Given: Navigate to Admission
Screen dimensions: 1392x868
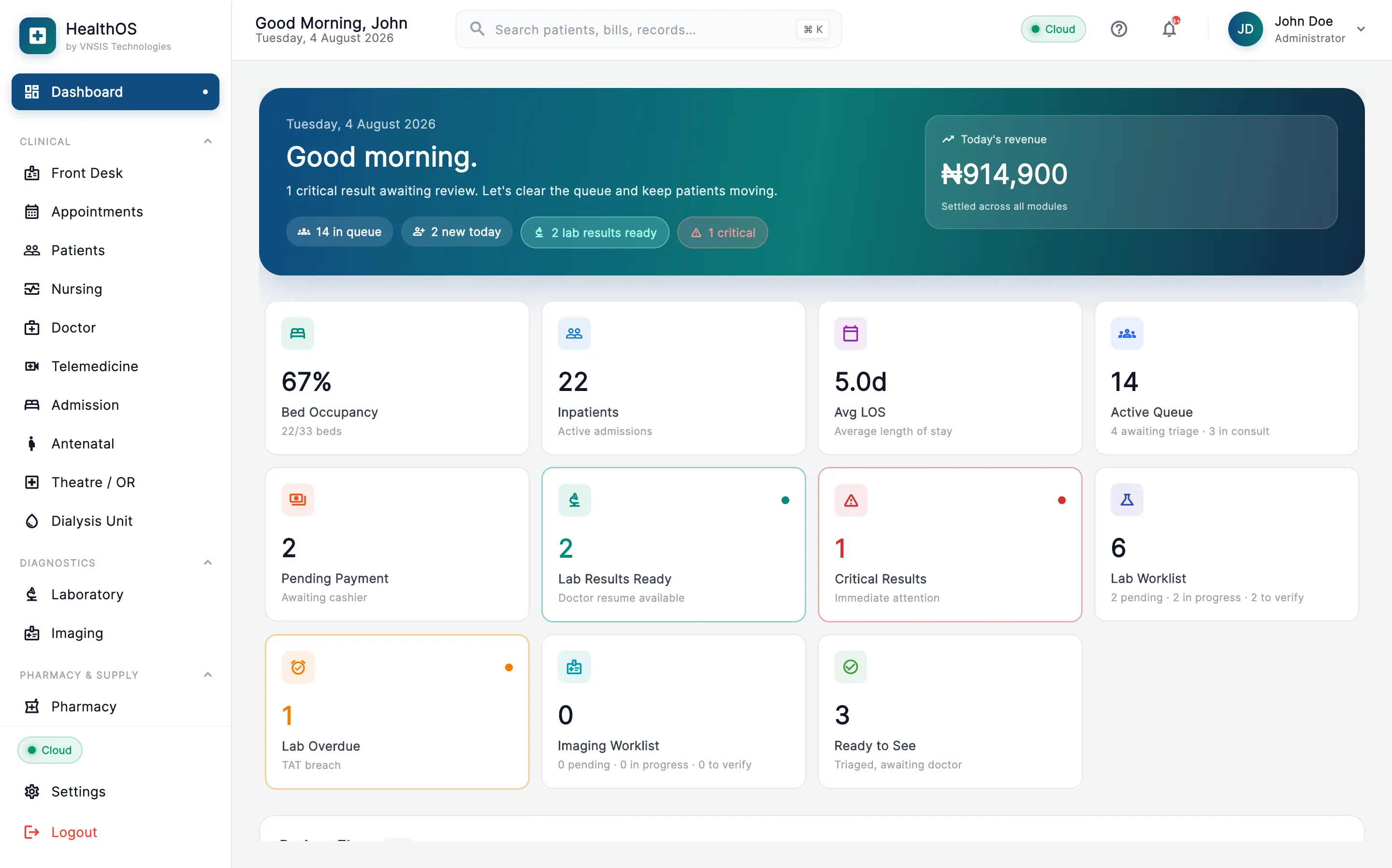Looking at the screenshot, I should (x=116, y=405).
